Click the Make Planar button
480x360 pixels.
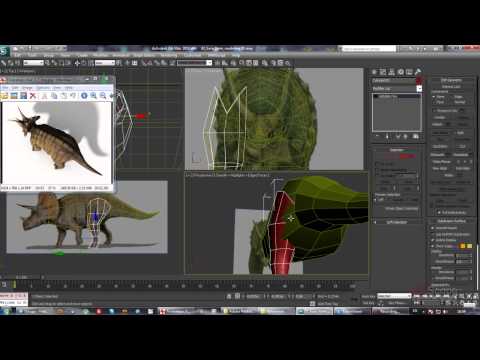coord(442,162)
